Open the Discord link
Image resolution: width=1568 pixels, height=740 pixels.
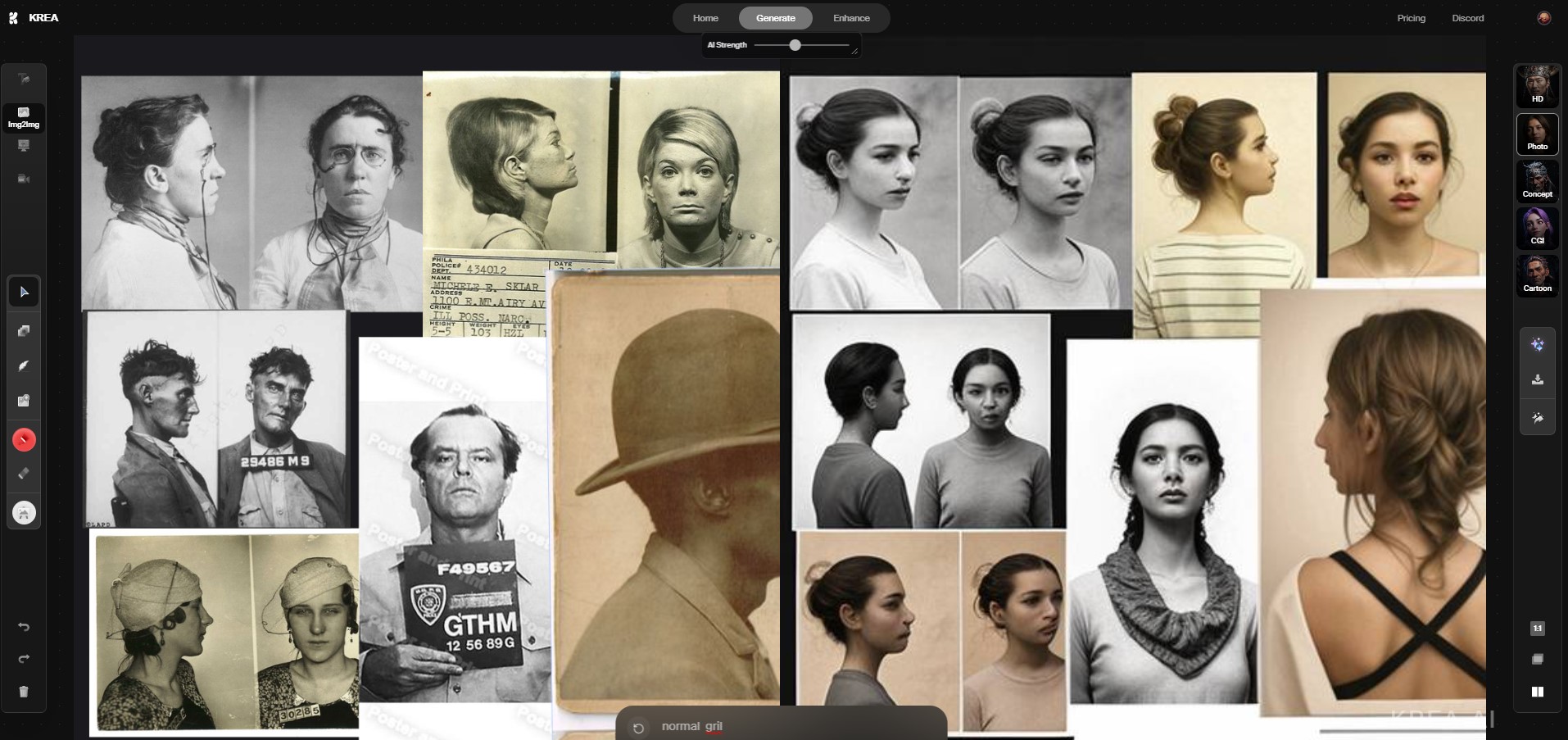[x=1467, y=18]
